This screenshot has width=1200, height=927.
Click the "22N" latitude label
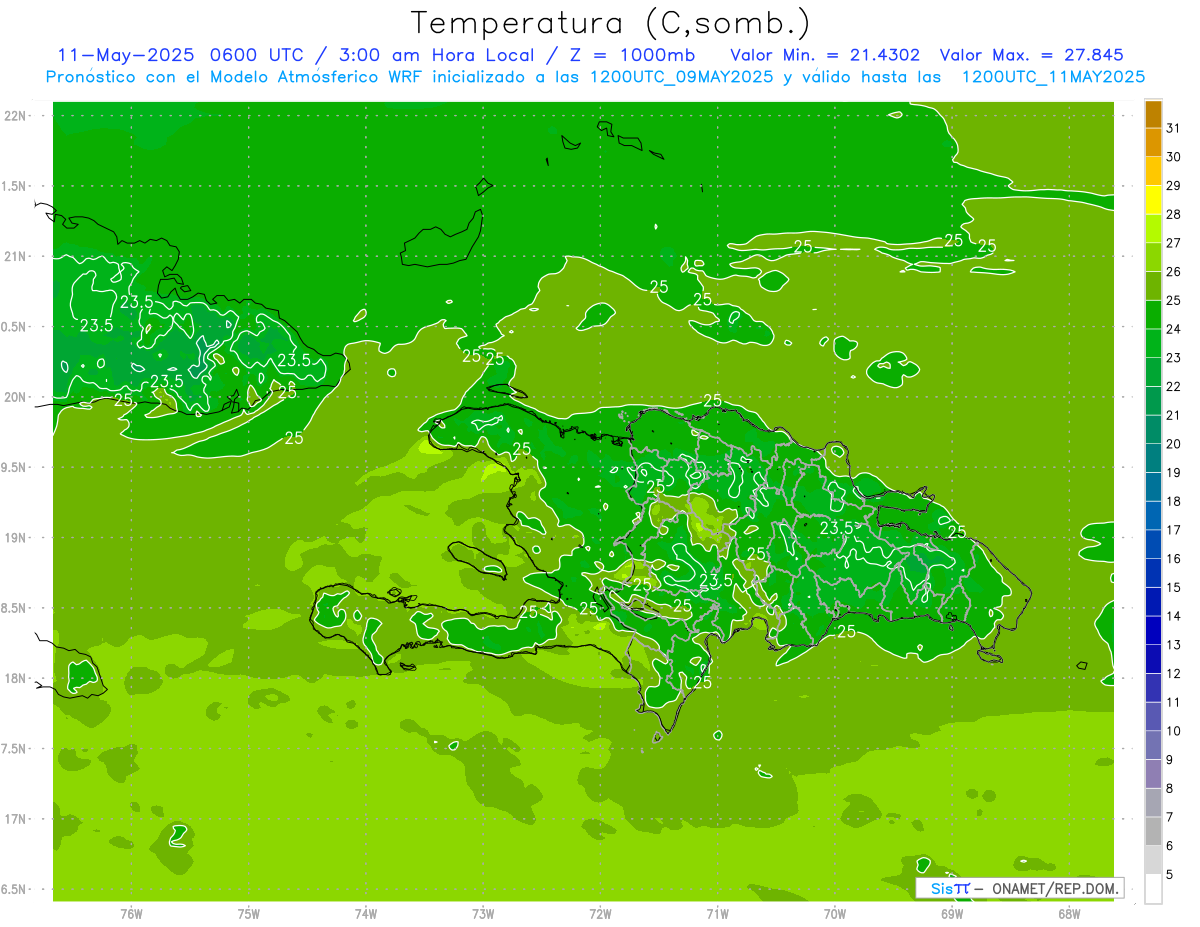coord(15,116)
